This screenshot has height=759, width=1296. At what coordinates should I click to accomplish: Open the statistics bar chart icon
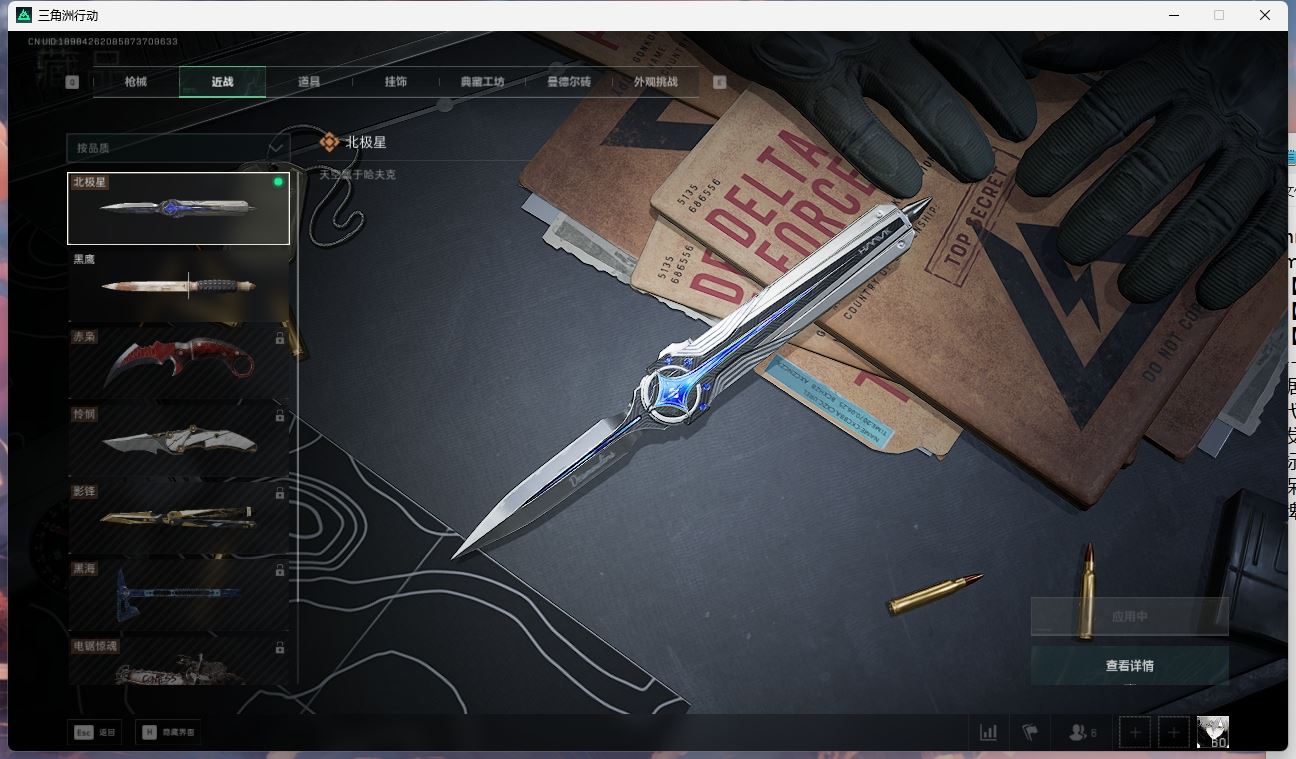point(988,732)
